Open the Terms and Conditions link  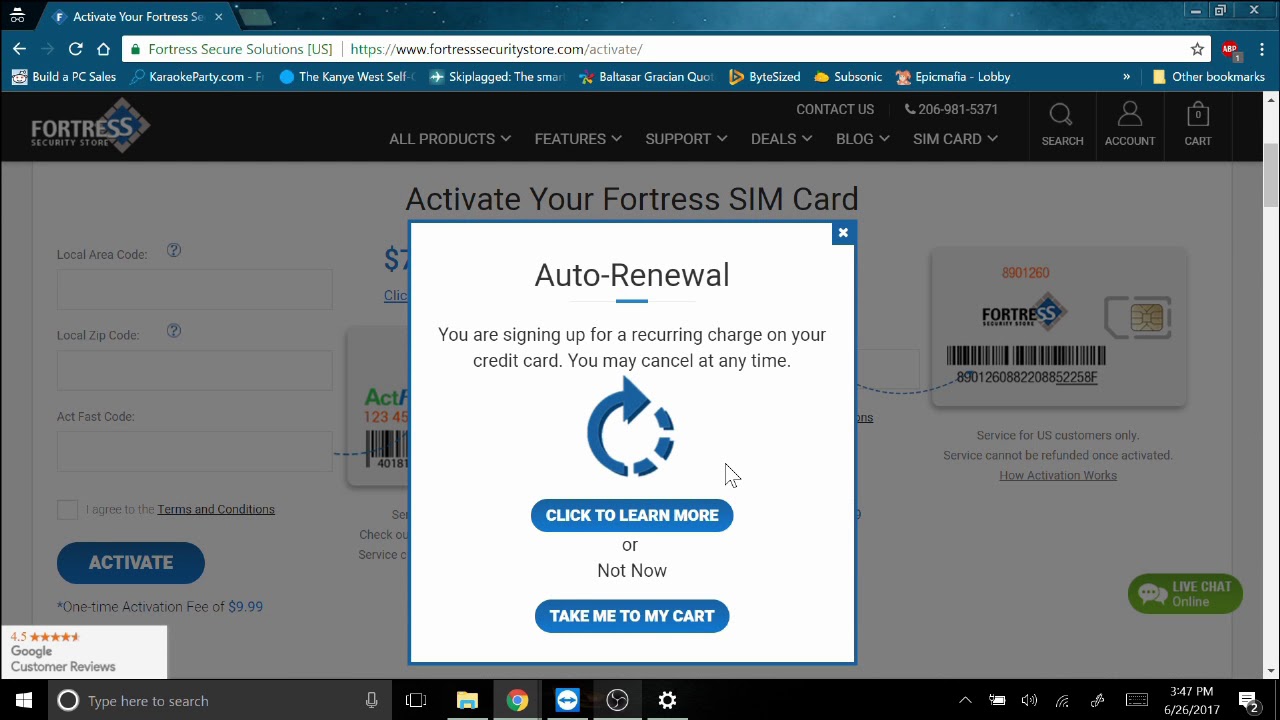(x=216, y=509)
